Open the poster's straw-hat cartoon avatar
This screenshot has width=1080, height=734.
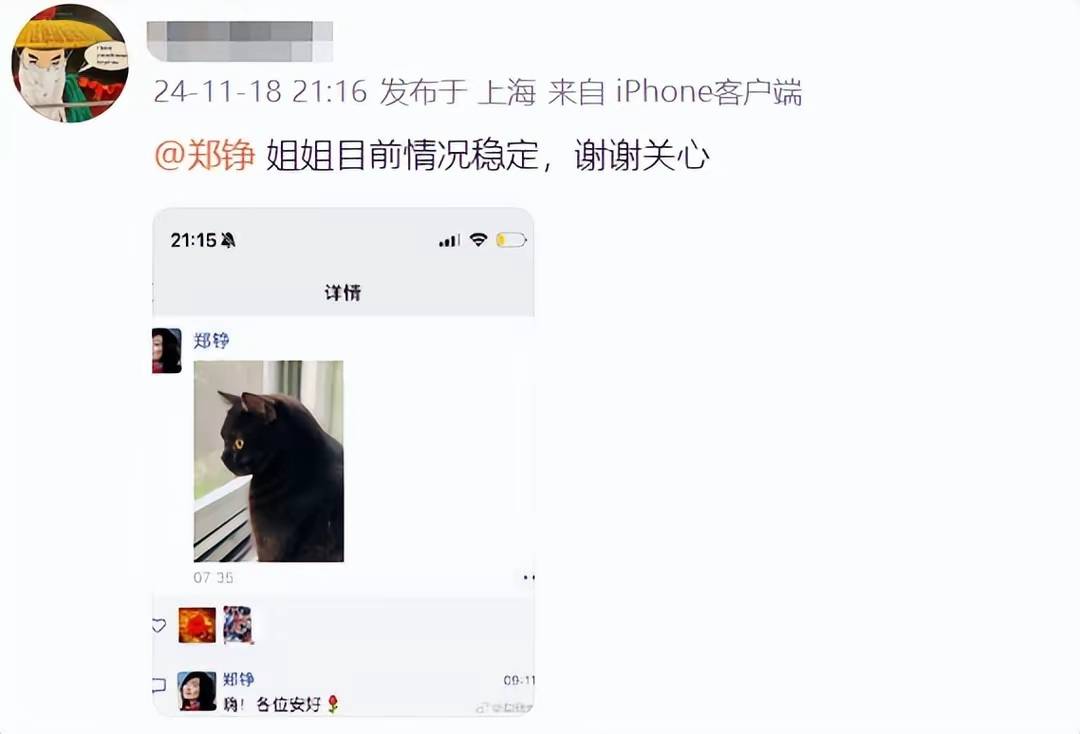click(70, 63)
